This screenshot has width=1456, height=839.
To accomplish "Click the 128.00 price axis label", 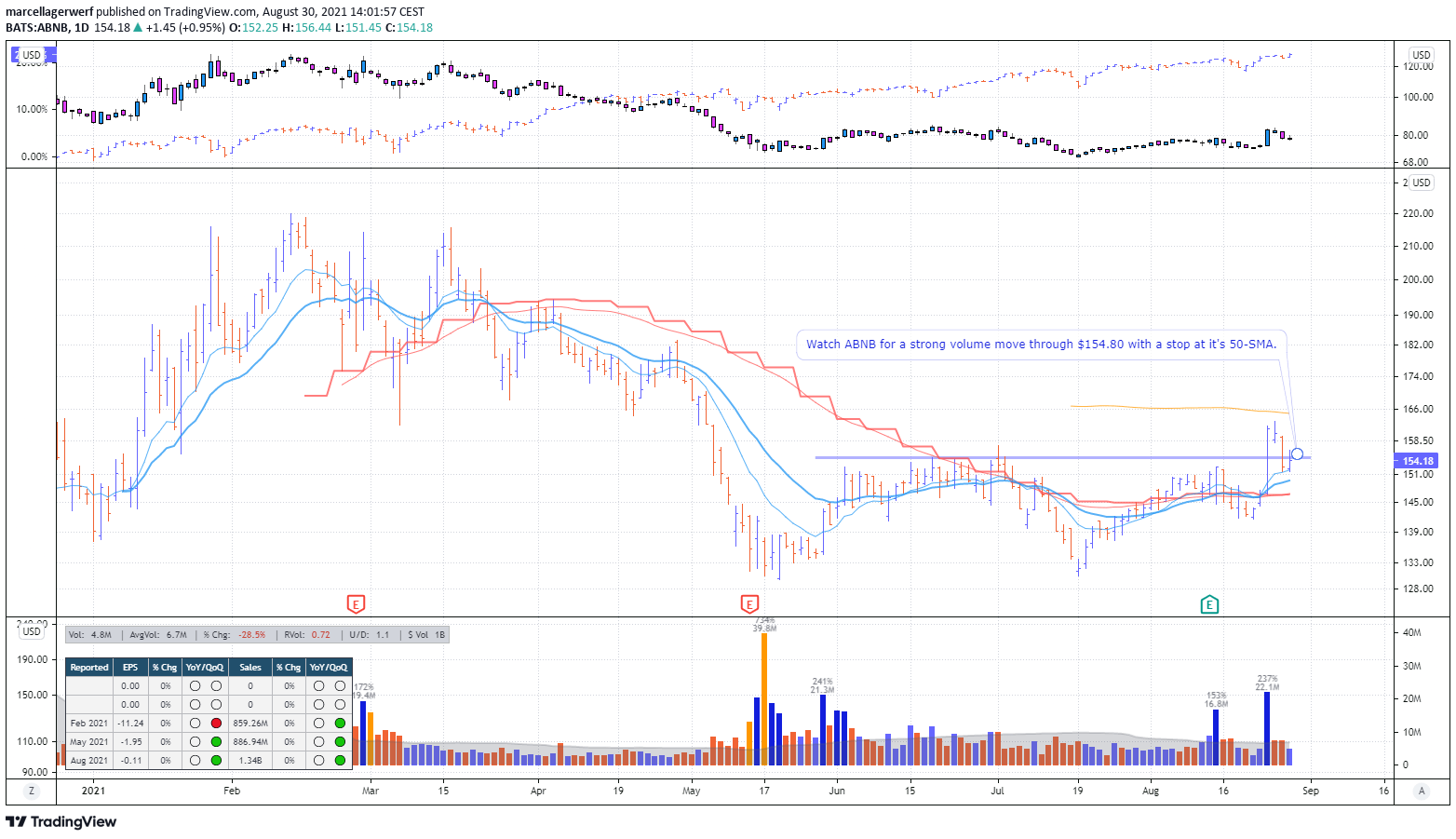I will (x=1418, y=589).
